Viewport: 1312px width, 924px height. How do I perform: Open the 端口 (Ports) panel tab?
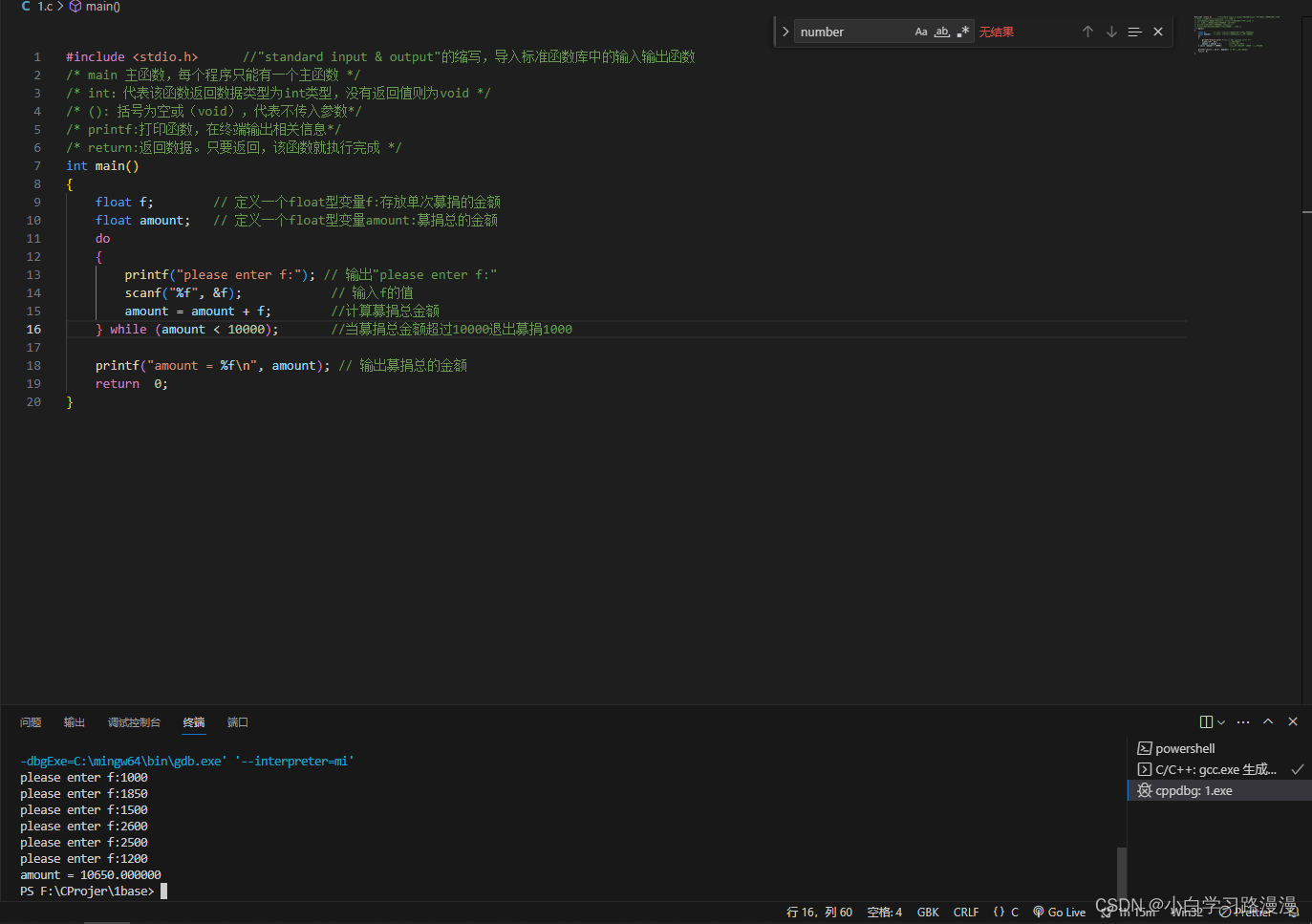pyautogui.click(x=238, y=722)
